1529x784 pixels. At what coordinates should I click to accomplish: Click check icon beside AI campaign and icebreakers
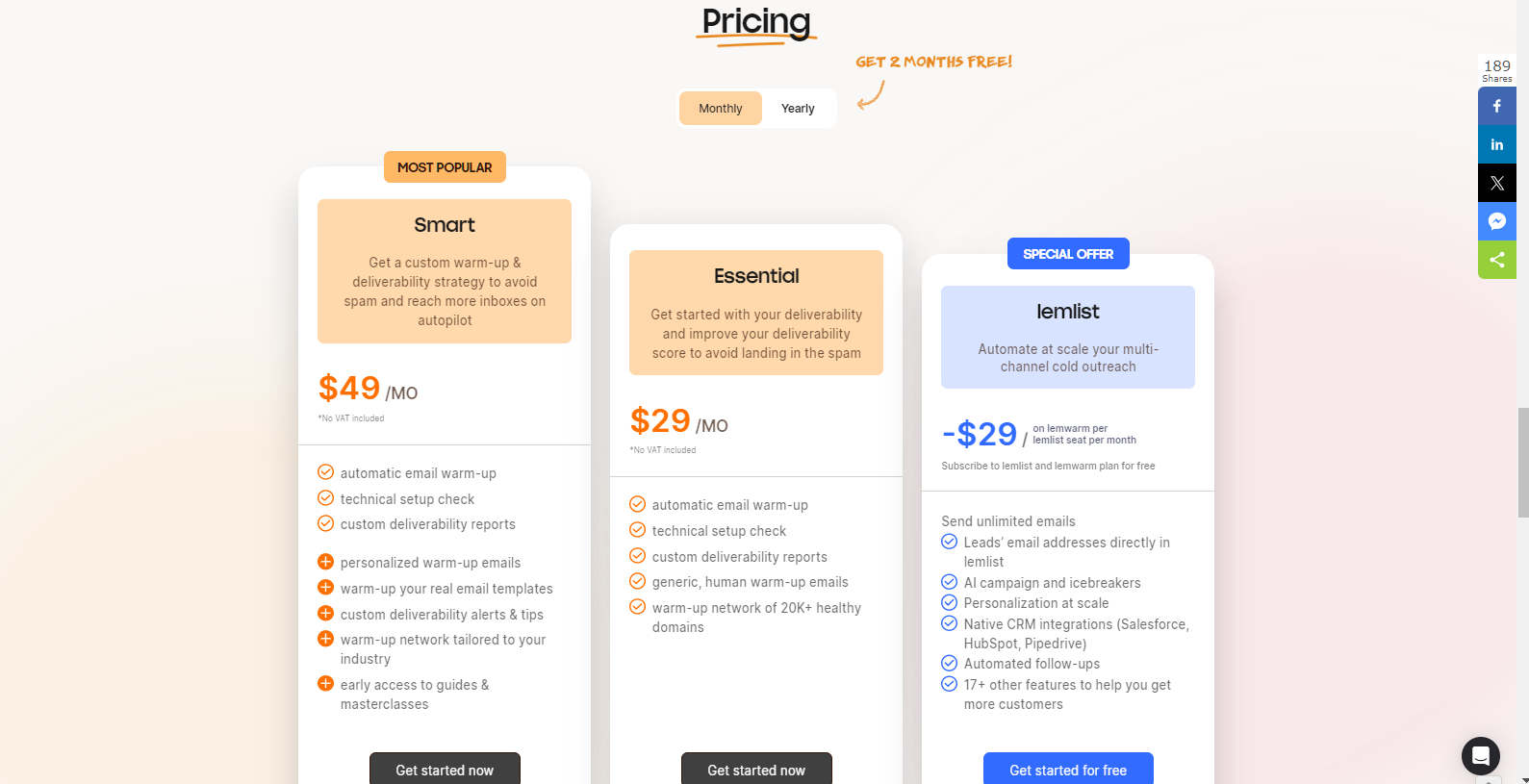pyautogui.click(x=949, y=582)
